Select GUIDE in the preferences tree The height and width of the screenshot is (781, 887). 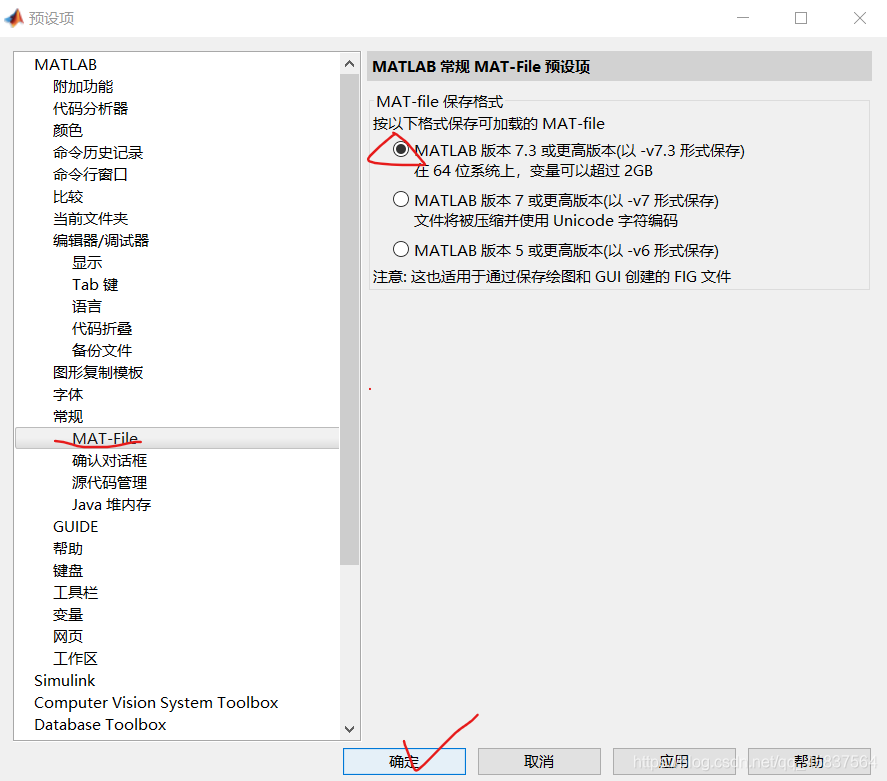click(76, 527)
